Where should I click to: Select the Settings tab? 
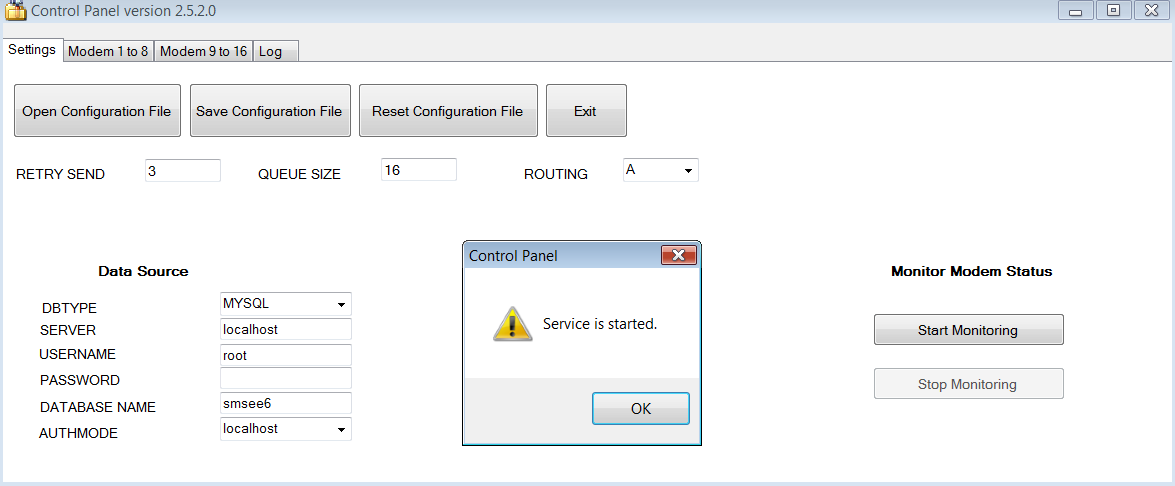point(32,50)
